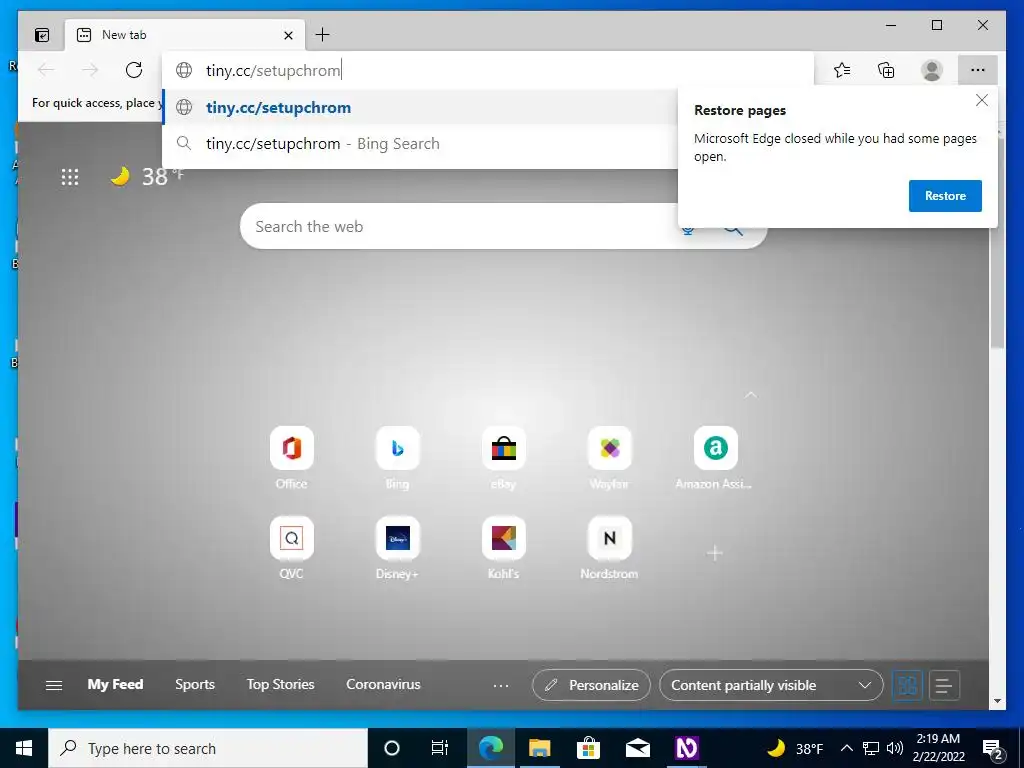Click into the address bar field
The width and height of the screenshot is (1024, 768).
[488, 71]
